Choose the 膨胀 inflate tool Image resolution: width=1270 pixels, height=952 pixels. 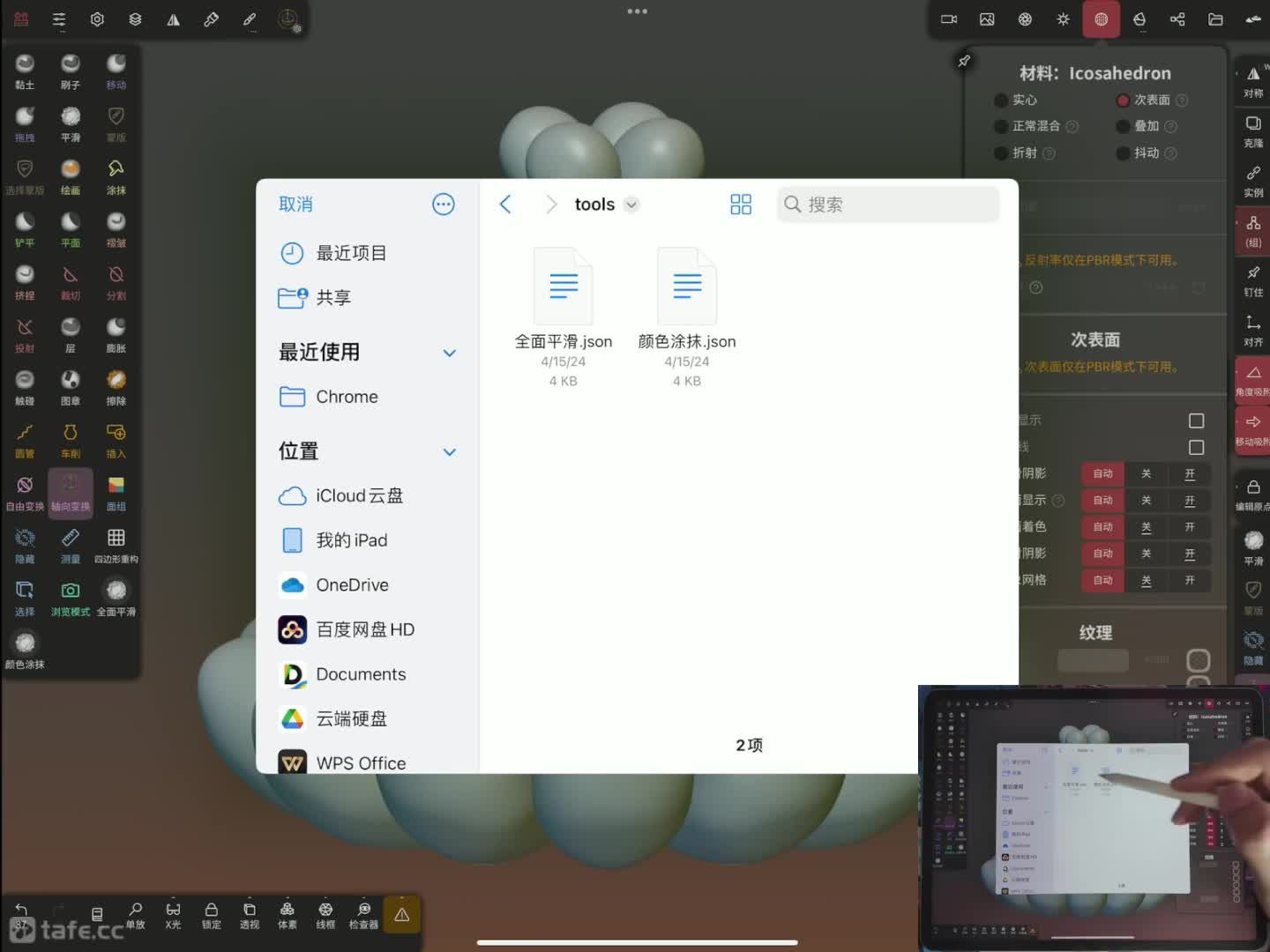[x=116, y=335]
